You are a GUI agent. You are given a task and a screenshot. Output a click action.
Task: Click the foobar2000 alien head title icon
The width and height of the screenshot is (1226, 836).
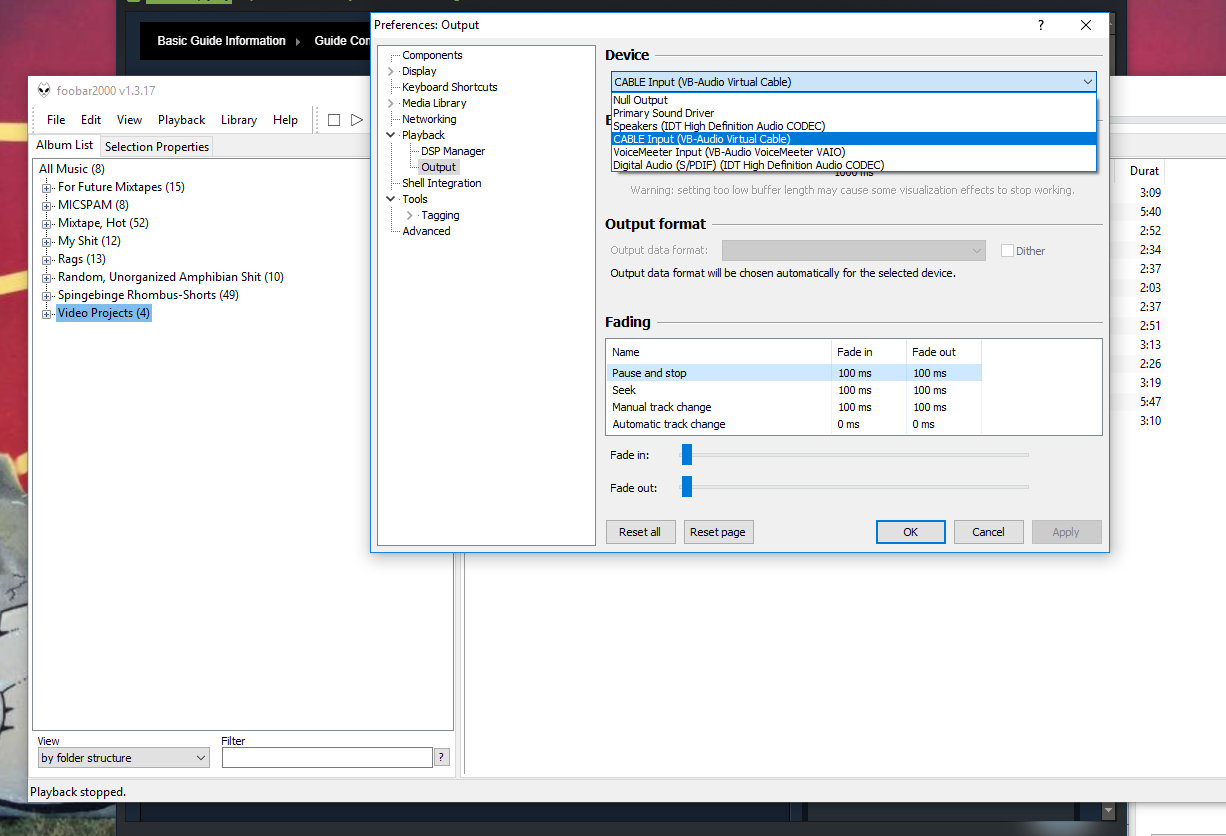pos(44,91)
